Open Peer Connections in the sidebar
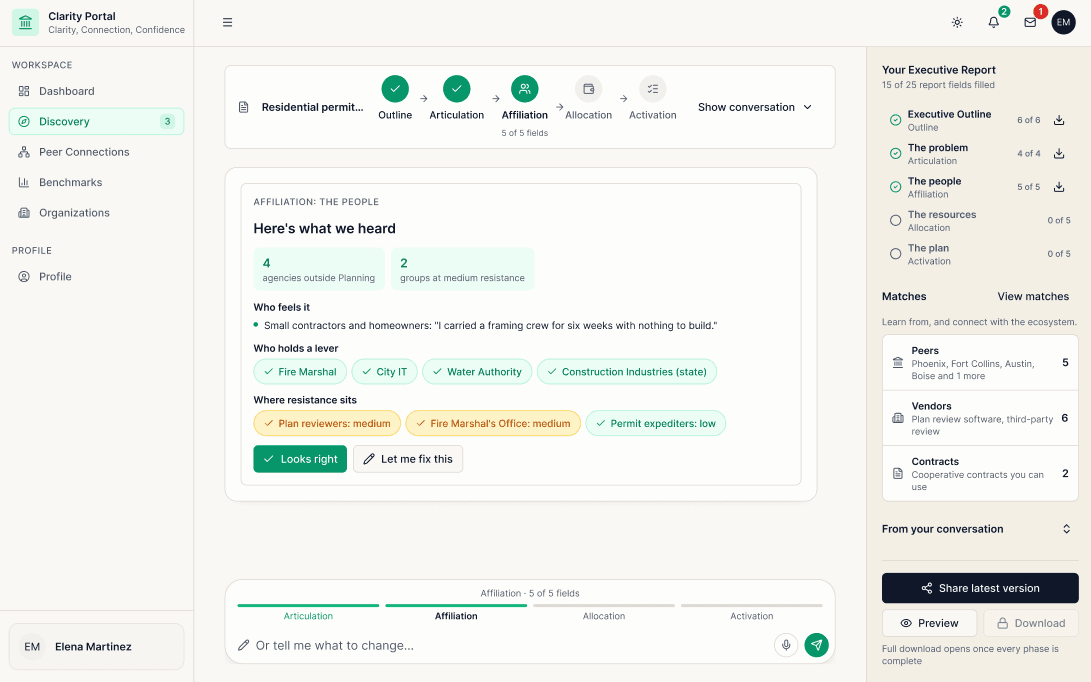 [97, 152]
